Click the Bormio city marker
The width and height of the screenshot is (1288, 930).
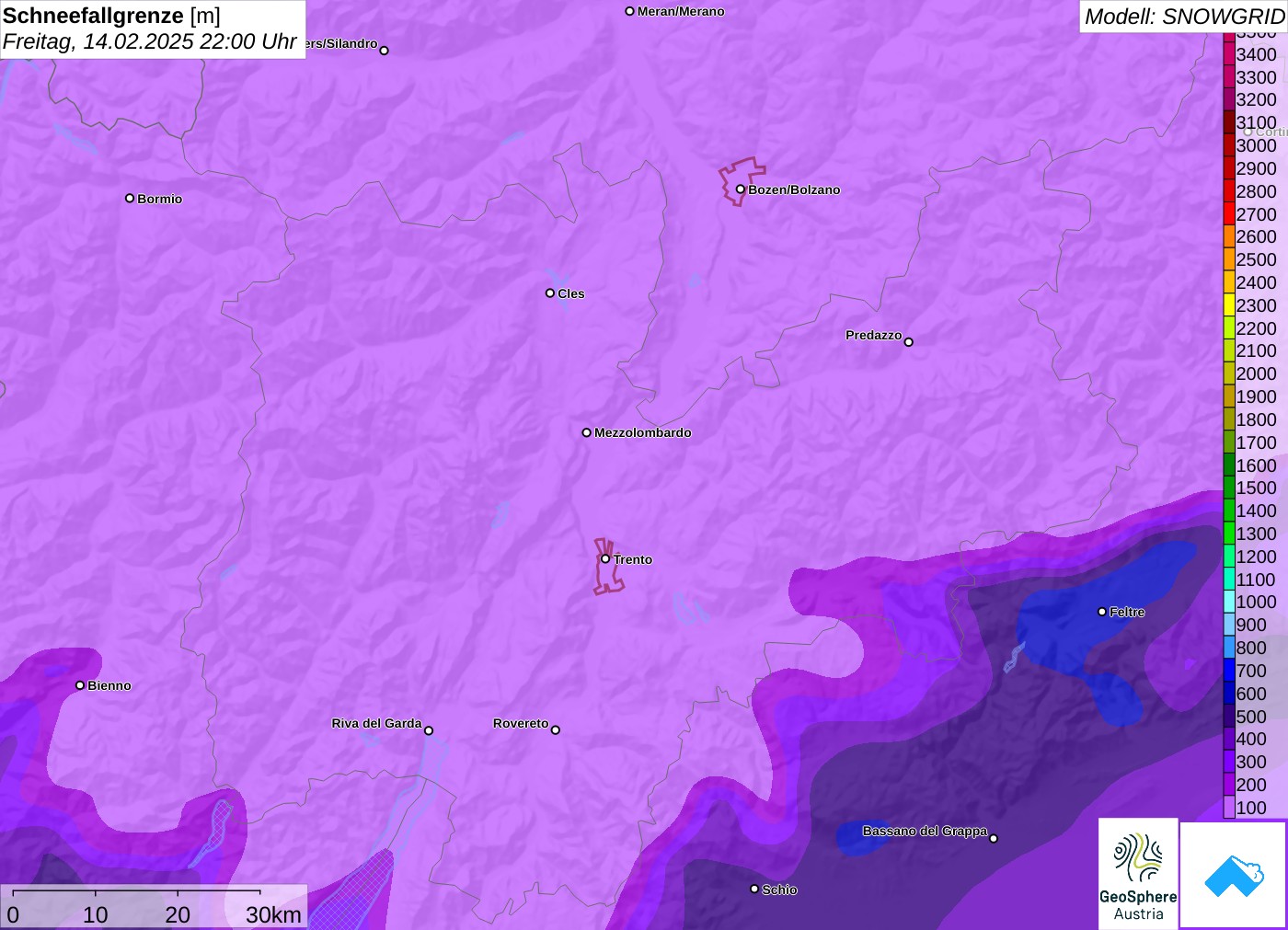coord(130,198)
